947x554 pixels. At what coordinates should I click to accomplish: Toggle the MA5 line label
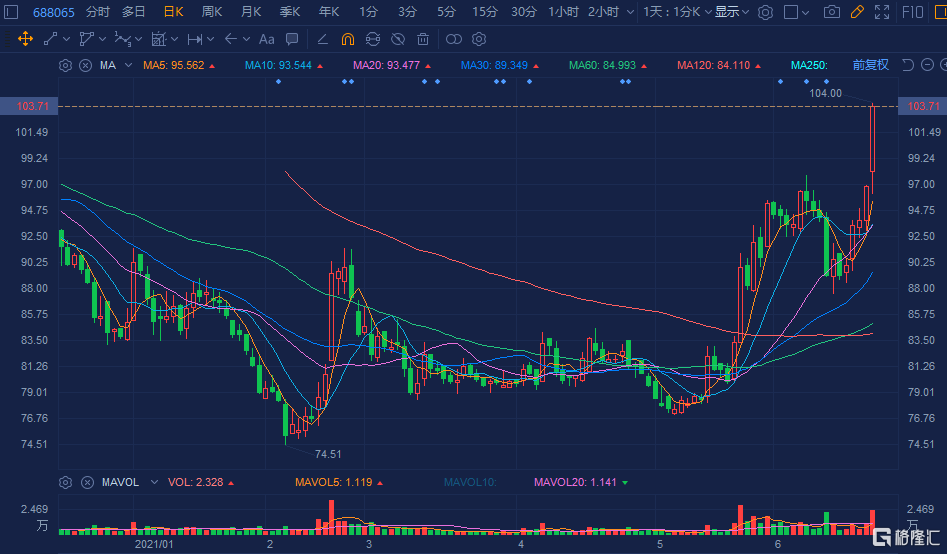pyautogui.click(x=174, y=65)
